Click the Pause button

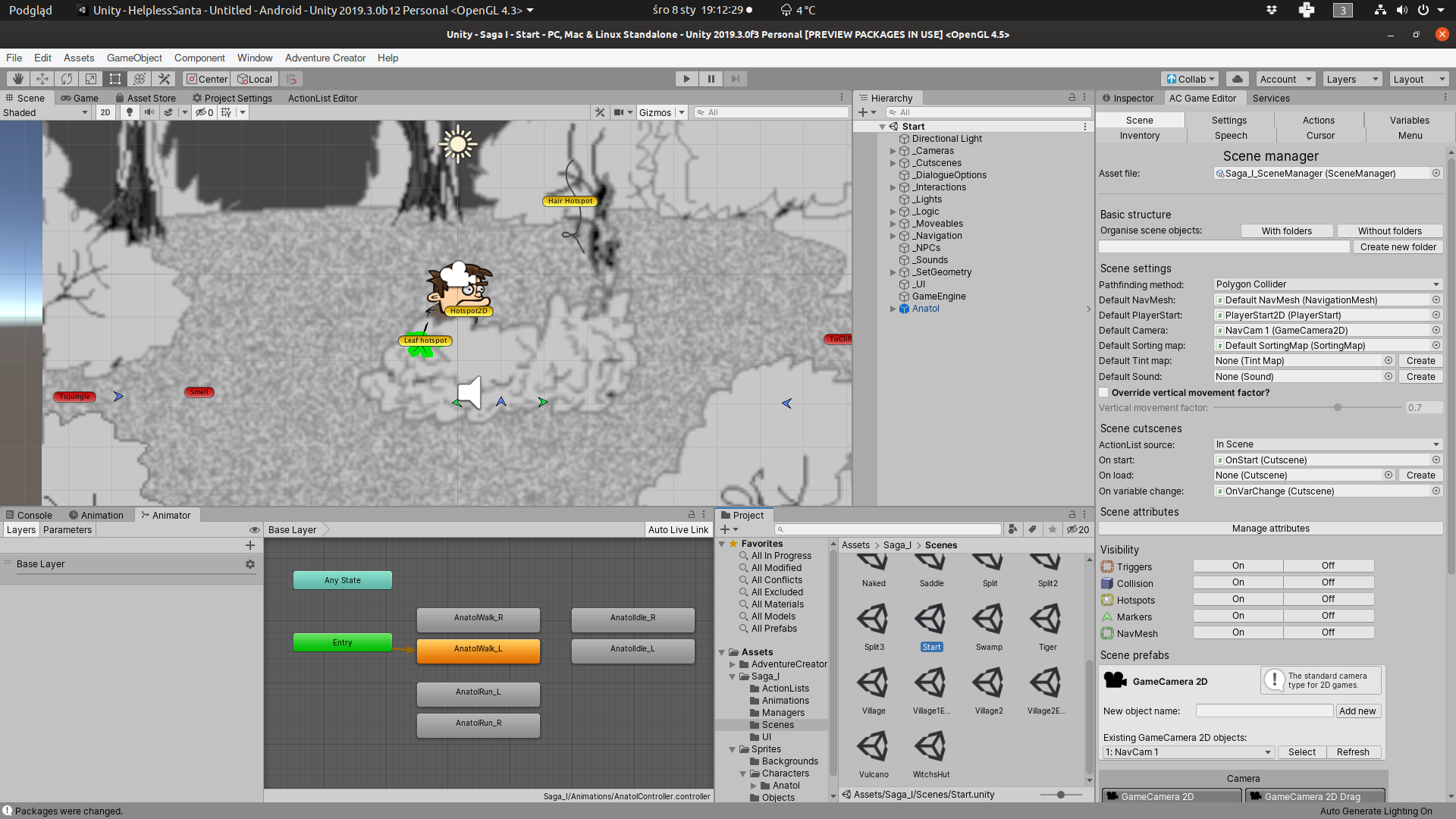(711, 79)
